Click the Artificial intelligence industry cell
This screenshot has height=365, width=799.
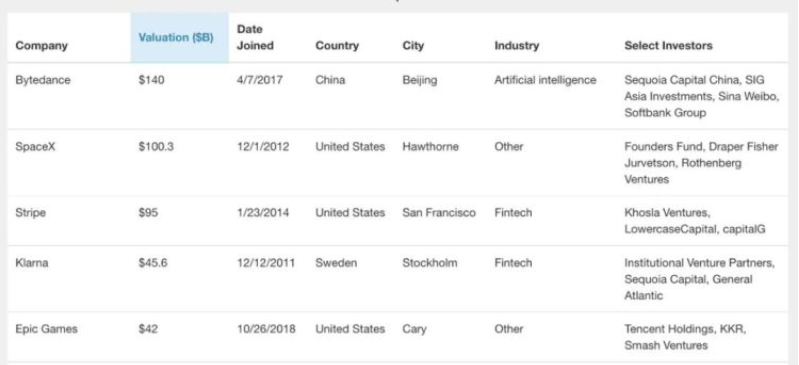(545, 81)
